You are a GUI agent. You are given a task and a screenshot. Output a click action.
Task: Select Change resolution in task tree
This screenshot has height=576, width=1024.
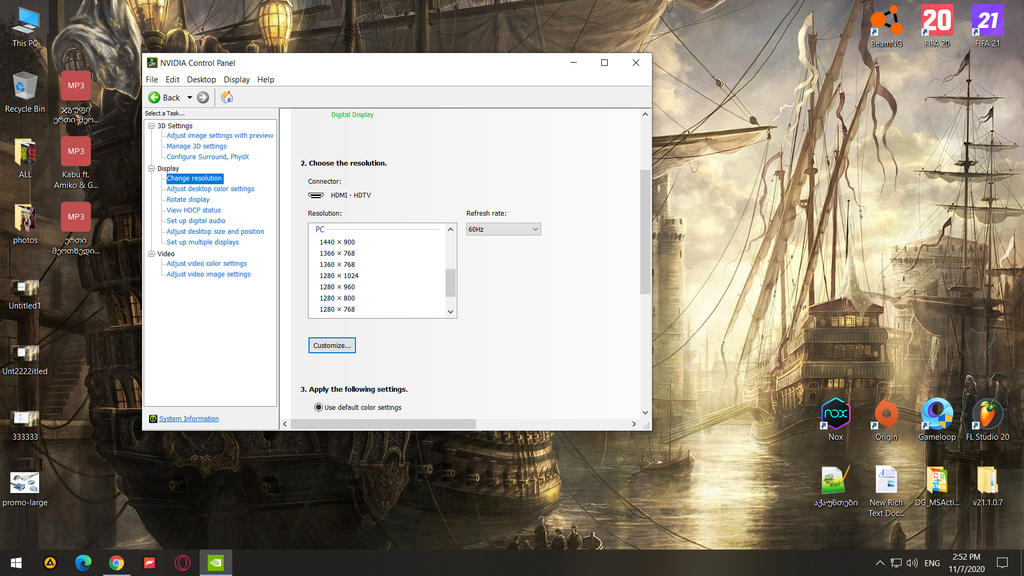click(x=195, y=178)
